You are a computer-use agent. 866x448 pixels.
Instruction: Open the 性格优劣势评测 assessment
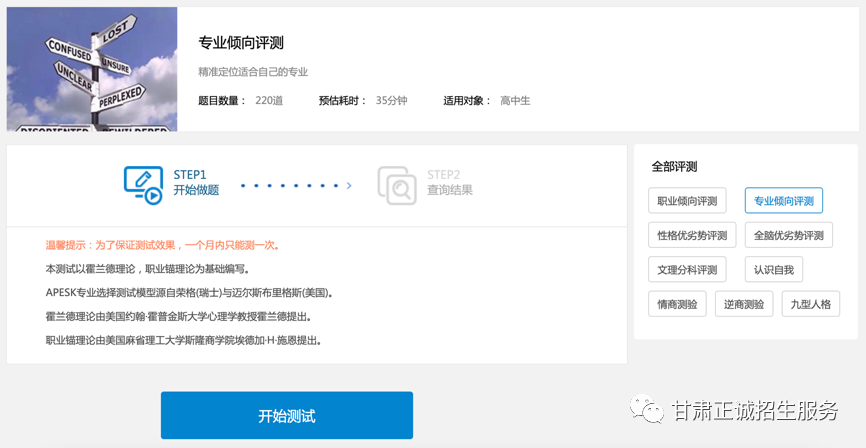[x=692, y=235]
